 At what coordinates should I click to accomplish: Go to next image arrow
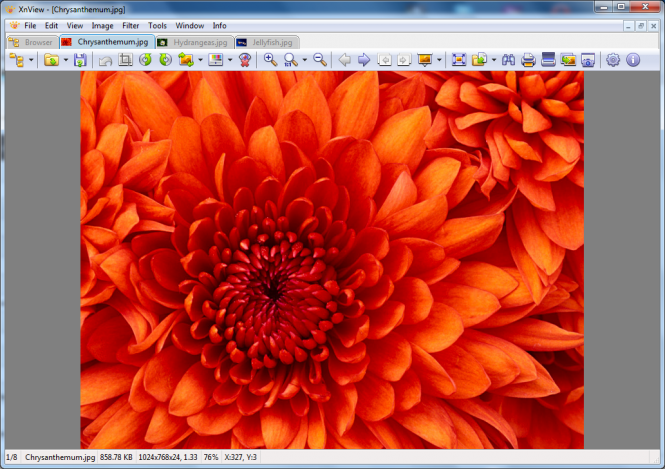pyautogui.click(x=364, y=60)
